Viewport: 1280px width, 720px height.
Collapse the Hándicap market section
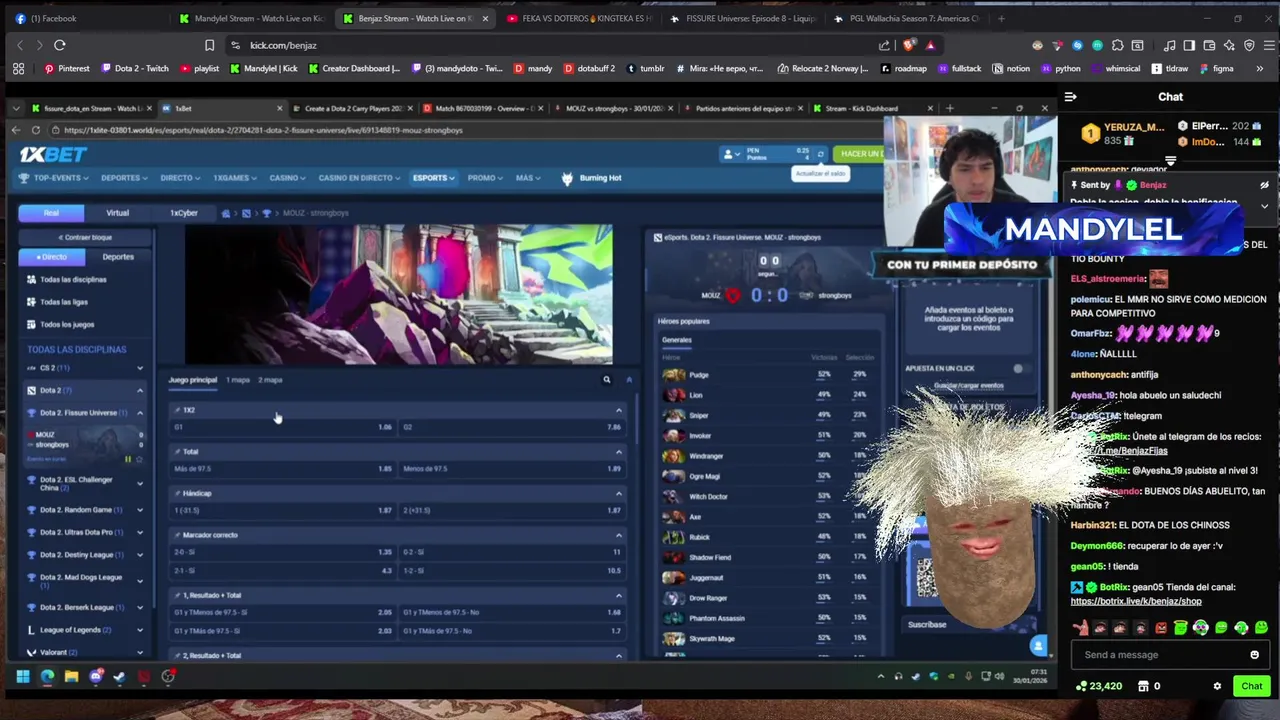click(618, 493)
